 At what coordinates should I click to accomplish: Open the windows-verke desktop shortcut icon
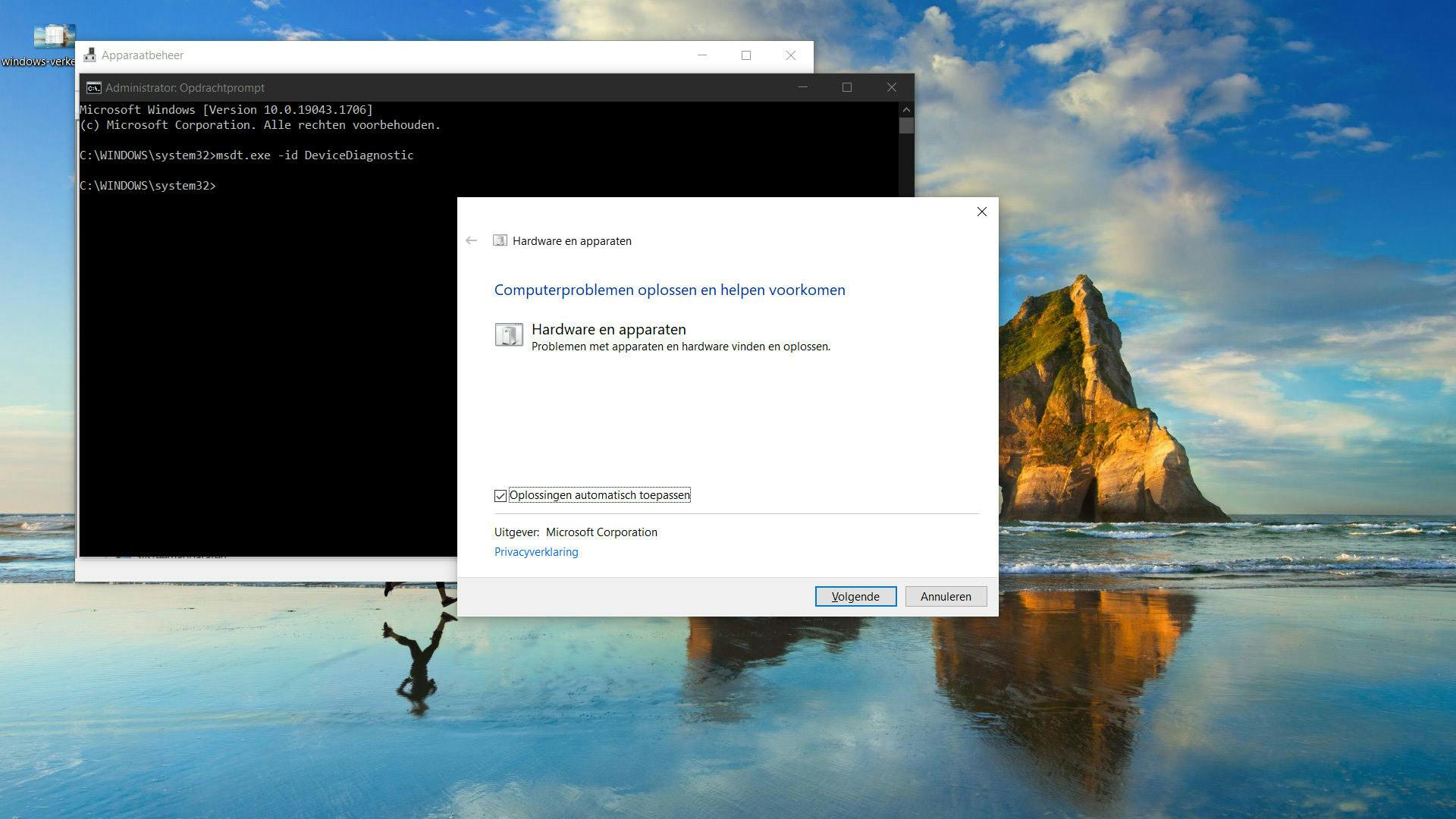53,38
